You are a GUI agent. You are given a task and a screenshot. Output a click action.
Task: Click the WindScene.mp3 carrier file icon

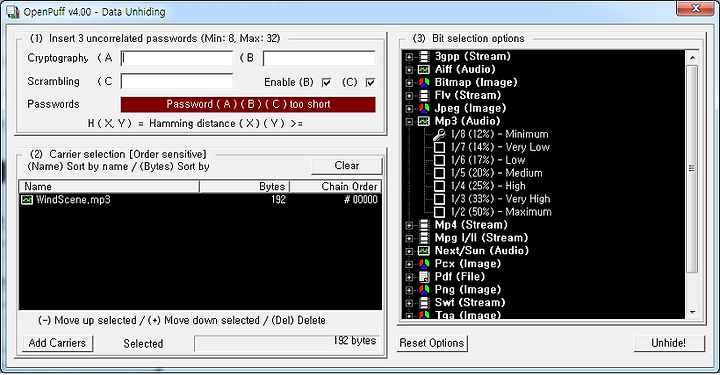[x=27, y=200]
